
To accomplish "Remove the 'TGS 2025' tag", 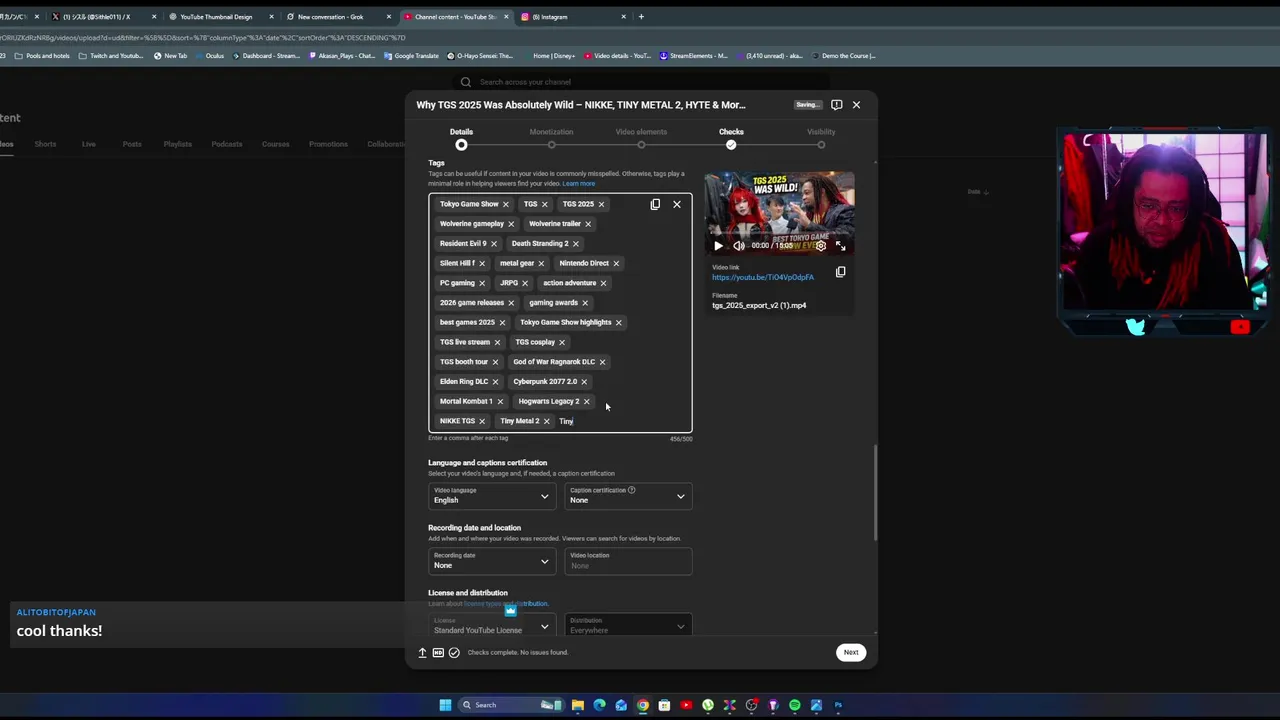I will [601, 204].
